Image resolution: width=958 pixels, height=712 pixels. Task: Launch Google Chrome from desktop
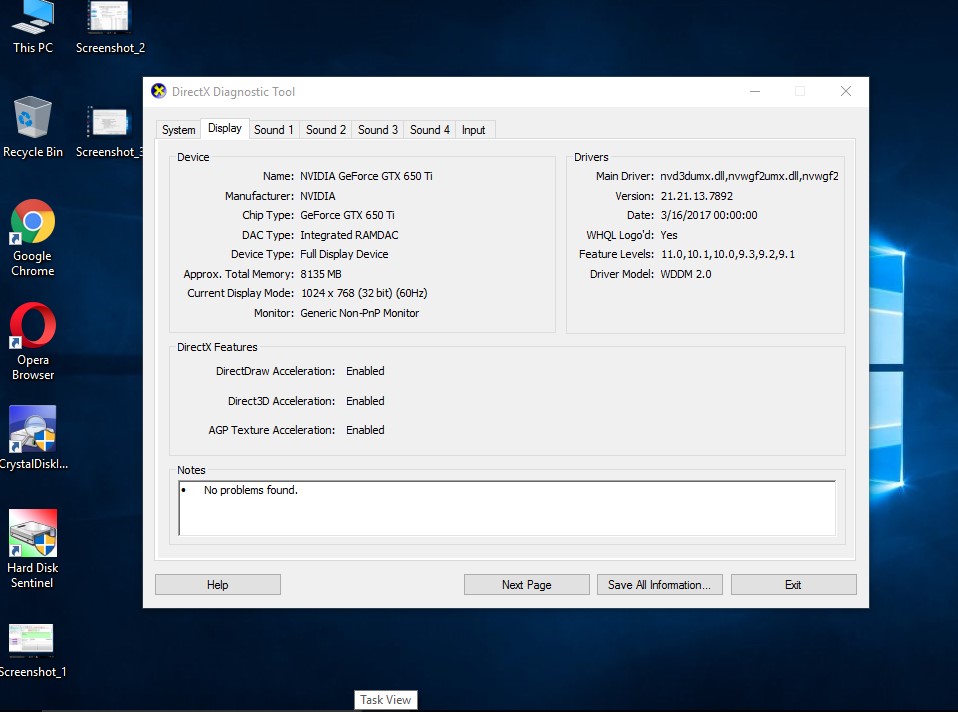point(33,223)
